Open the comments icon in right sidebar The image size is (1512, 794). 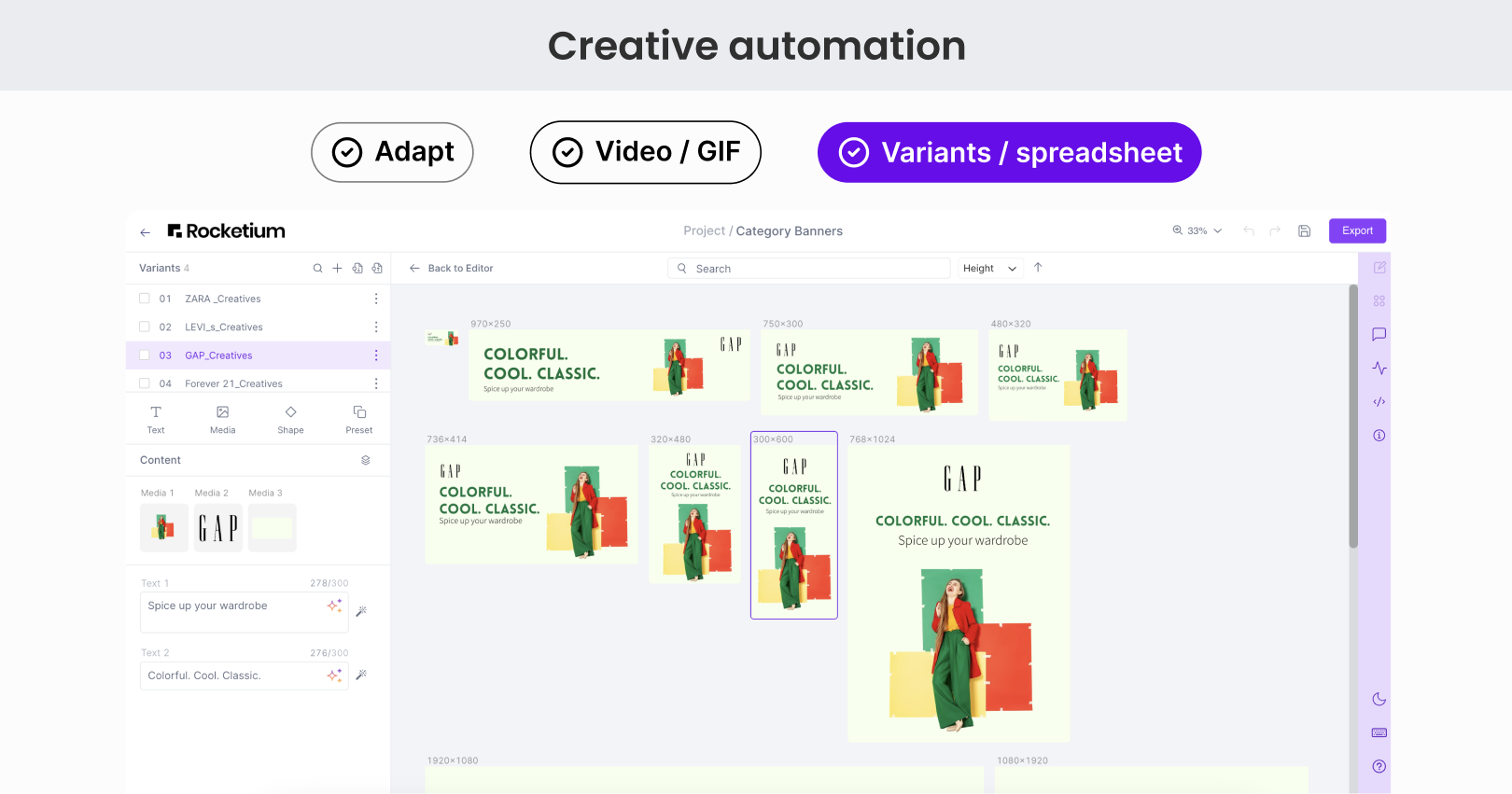coord(1379,334)
